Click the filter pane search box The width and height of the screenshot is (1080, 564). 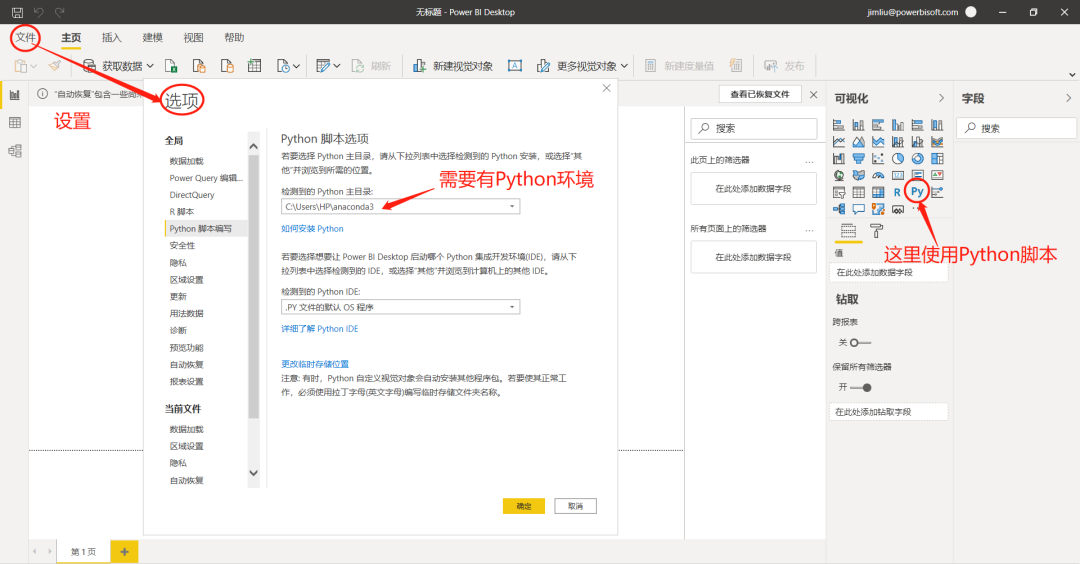(754, 128)
